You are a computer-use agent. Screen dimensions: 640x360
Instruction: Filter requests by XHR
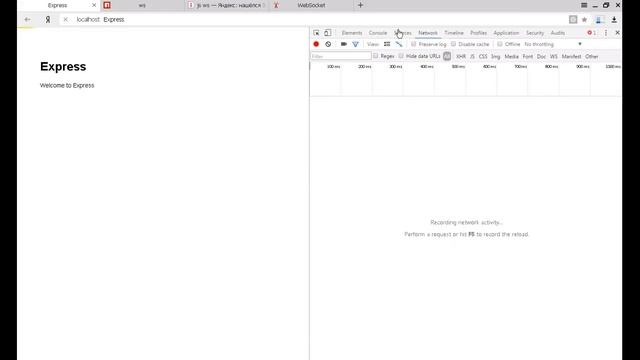[x=461, y=56]
